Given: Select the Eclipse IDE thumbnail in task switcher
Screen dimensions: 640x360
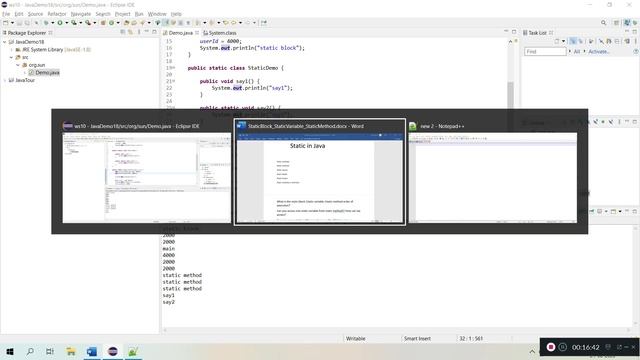Looking at the screenshot, I should point(147,178).
